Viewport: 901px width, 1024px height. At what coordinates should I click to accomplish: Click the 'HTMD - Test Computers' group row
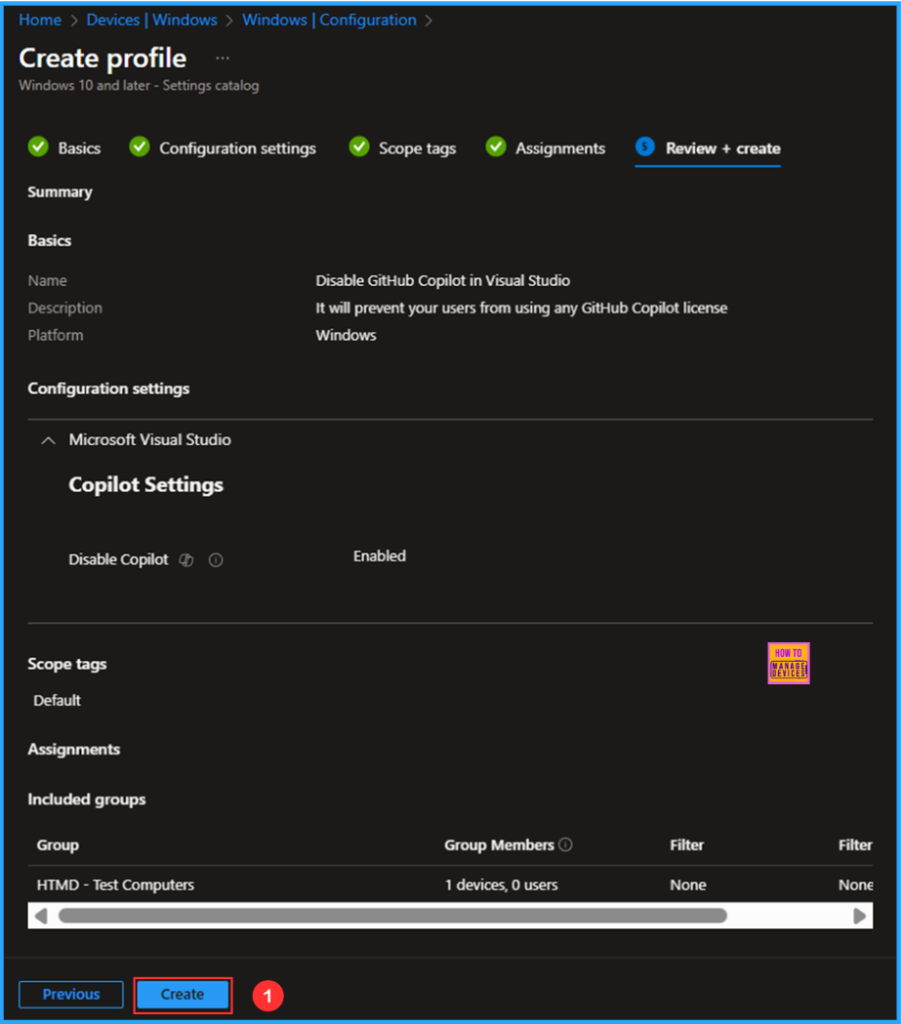pos(450,885)
